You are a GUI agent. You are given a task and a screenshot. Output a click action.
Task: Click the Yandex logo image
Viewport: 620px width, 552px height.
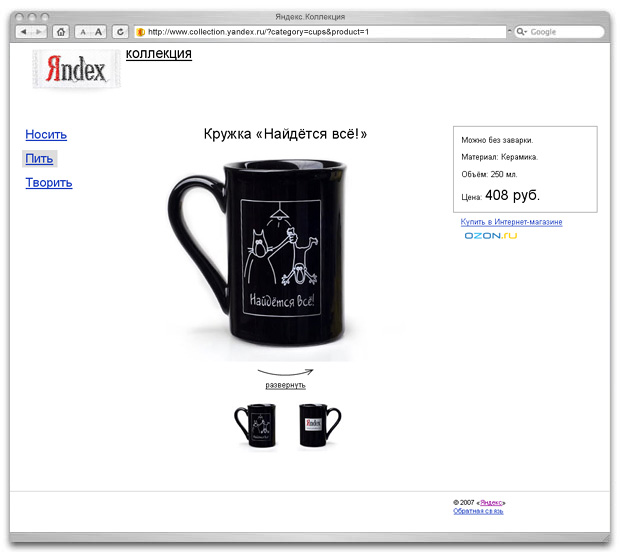pos(77,69)
